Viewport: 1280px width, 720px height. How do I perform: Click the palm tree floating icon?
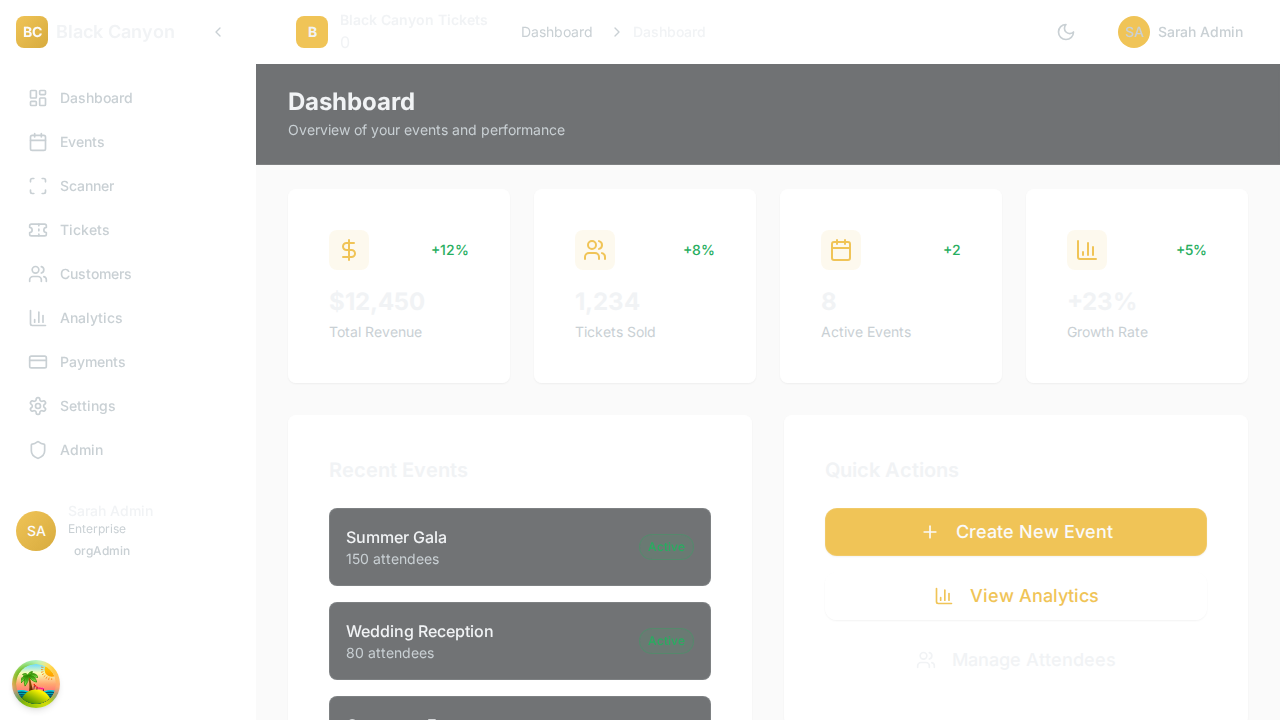coord(36,684)
